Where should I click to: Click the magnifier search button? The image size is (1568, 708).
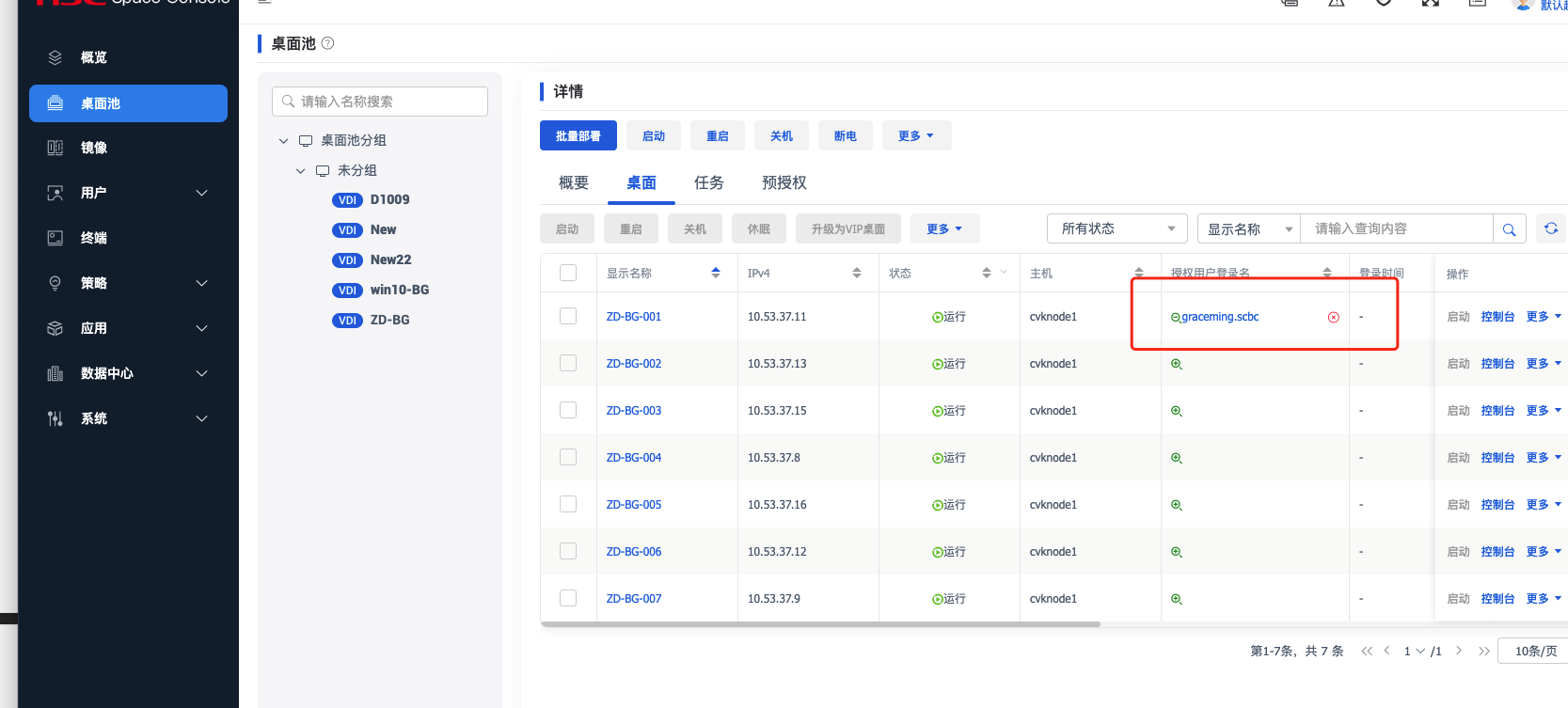click(x=1509, y=229)
